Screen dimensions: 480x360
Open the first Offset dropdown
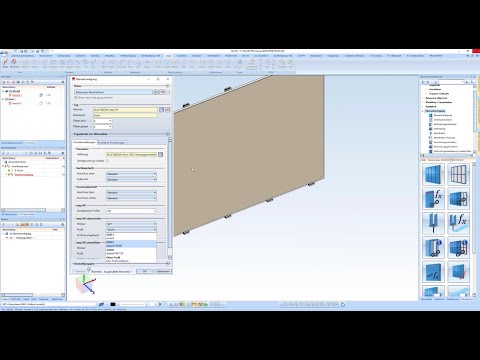pos(102,121)
